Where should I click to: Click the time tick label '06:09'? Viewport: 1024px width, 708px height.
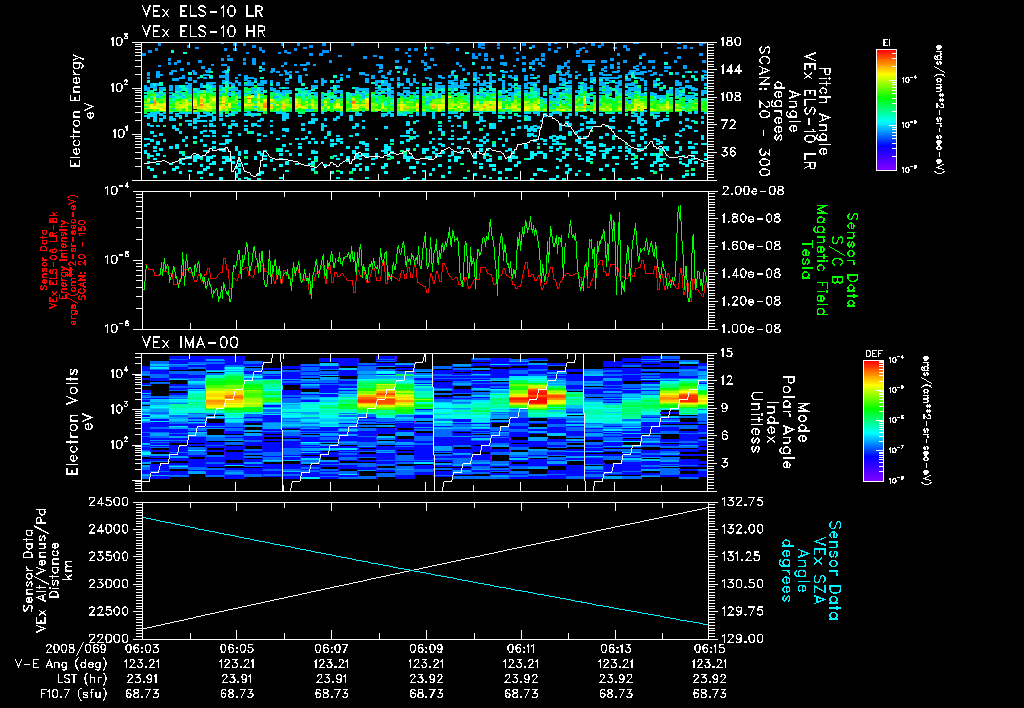pos(426,649)
